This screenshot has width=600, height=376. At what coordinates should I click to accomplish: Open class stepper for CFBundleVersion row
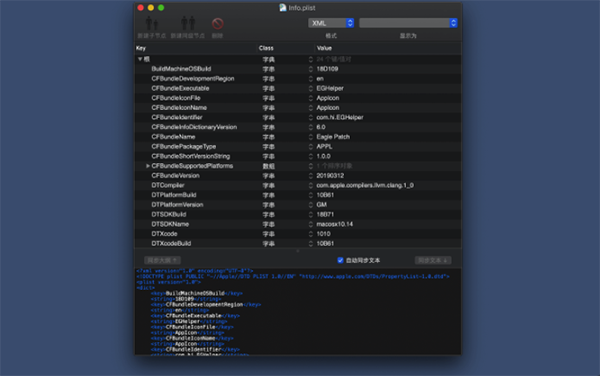[x=311, y=176]
